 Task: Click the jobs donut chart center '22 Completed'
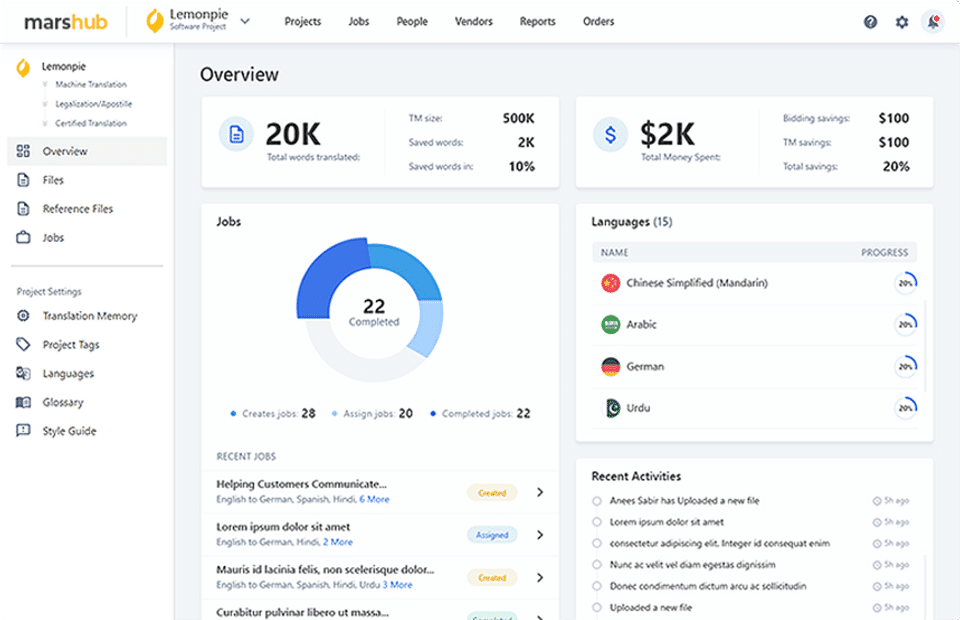[374, 312]
